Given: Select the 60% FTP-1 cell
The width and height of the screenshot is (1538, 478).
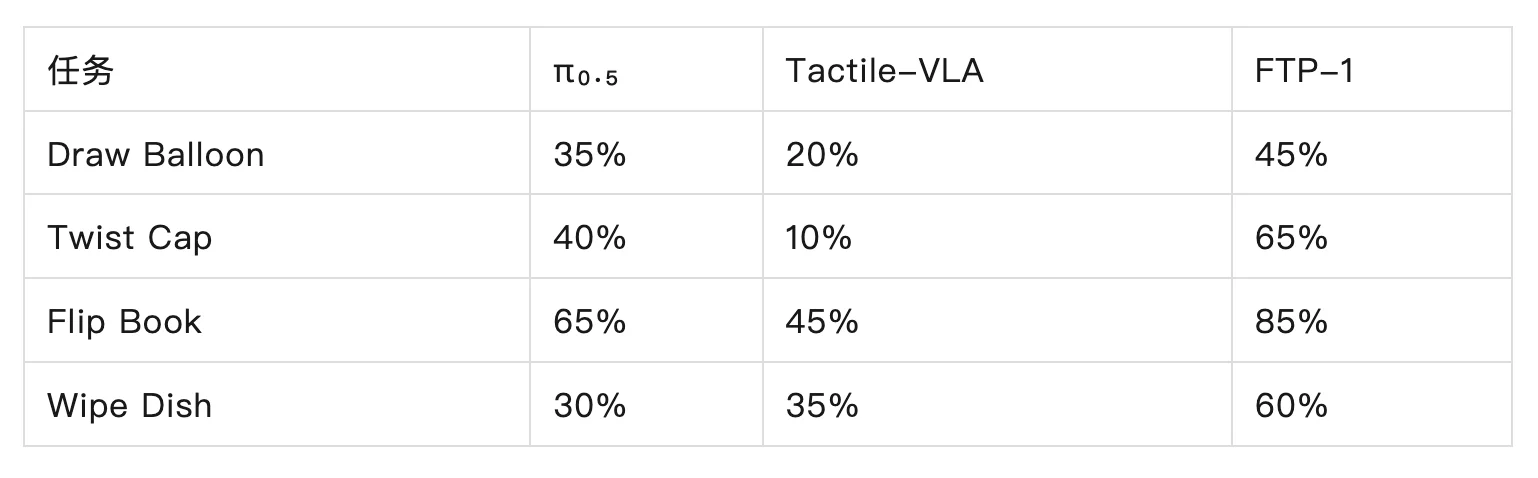Looking at the screenshot, I should 1372,405.
